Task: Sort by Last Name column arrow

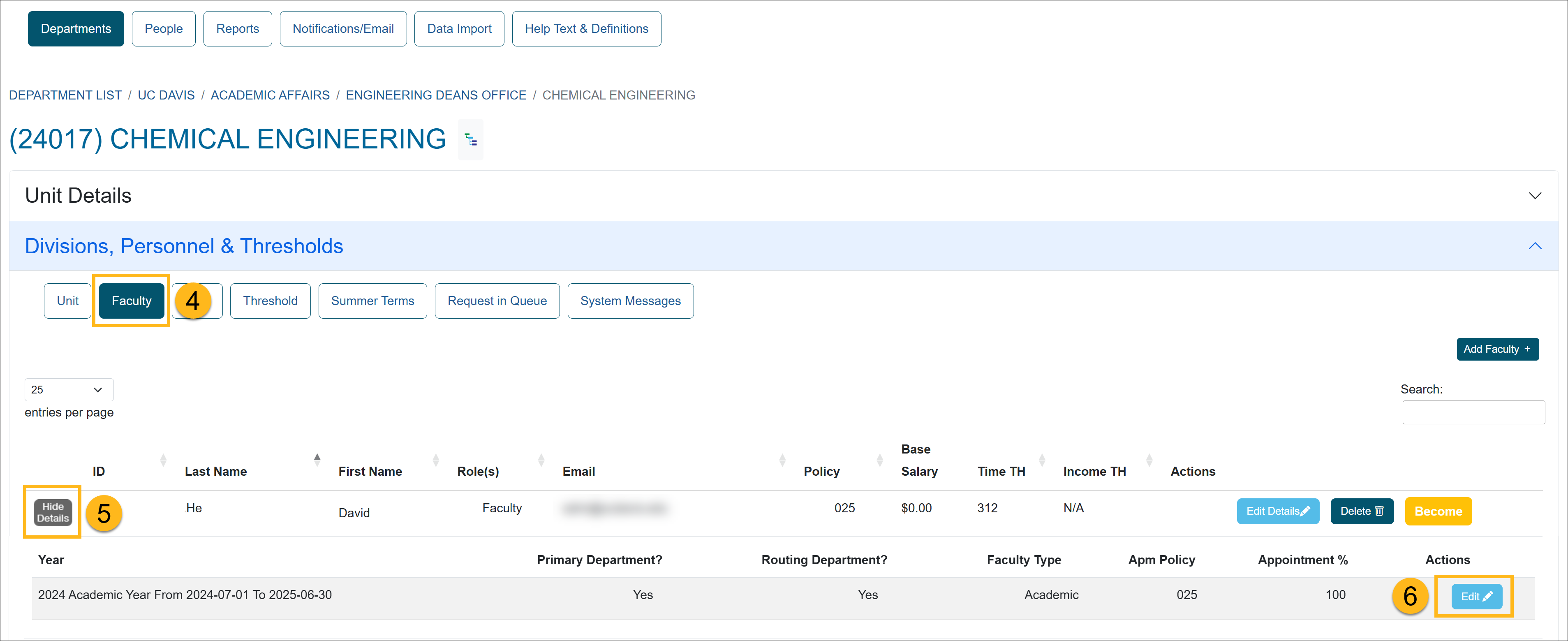Action: coord(317,460)
